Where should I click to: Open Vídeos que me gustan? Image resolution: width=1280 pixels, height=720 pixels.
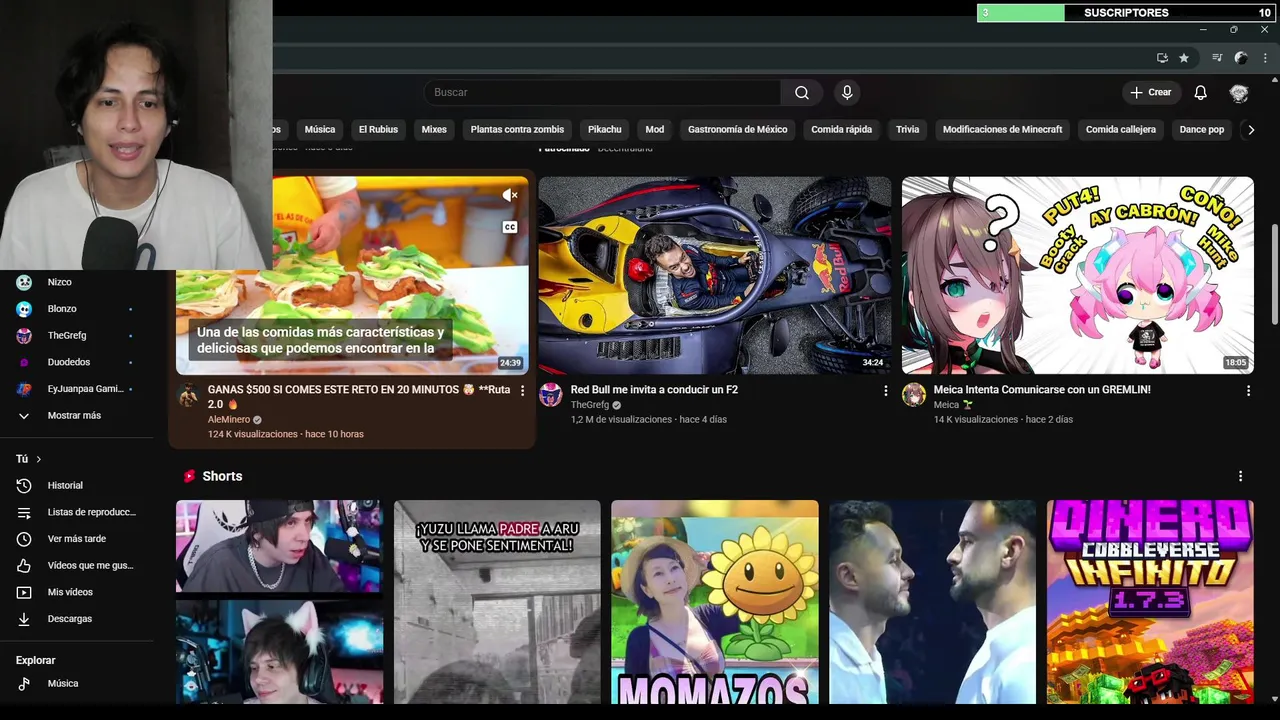click(76, 565)
